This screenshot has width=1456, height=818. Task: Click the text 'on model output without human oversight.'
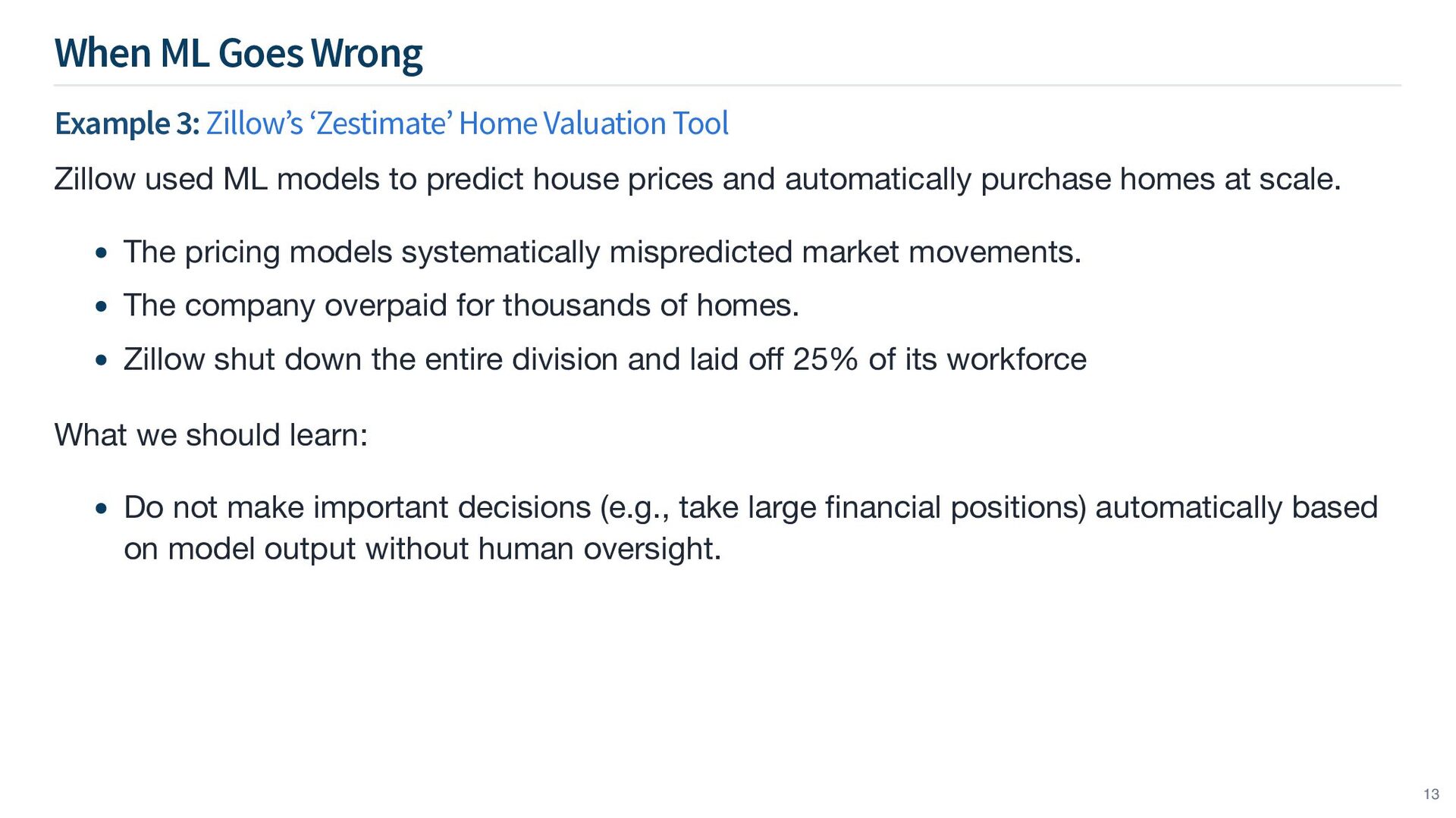(422, 549)
